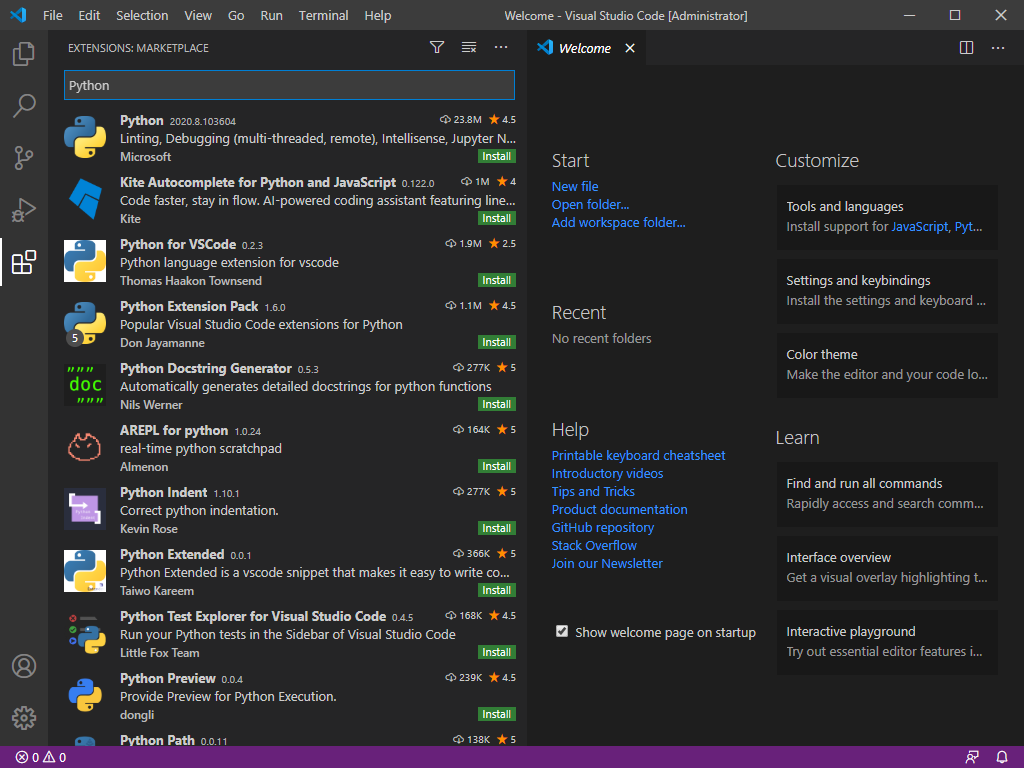Install the Microsoft Python extension
The width and height of the screenshot is (1024, 768).
[x=497, y=156]
